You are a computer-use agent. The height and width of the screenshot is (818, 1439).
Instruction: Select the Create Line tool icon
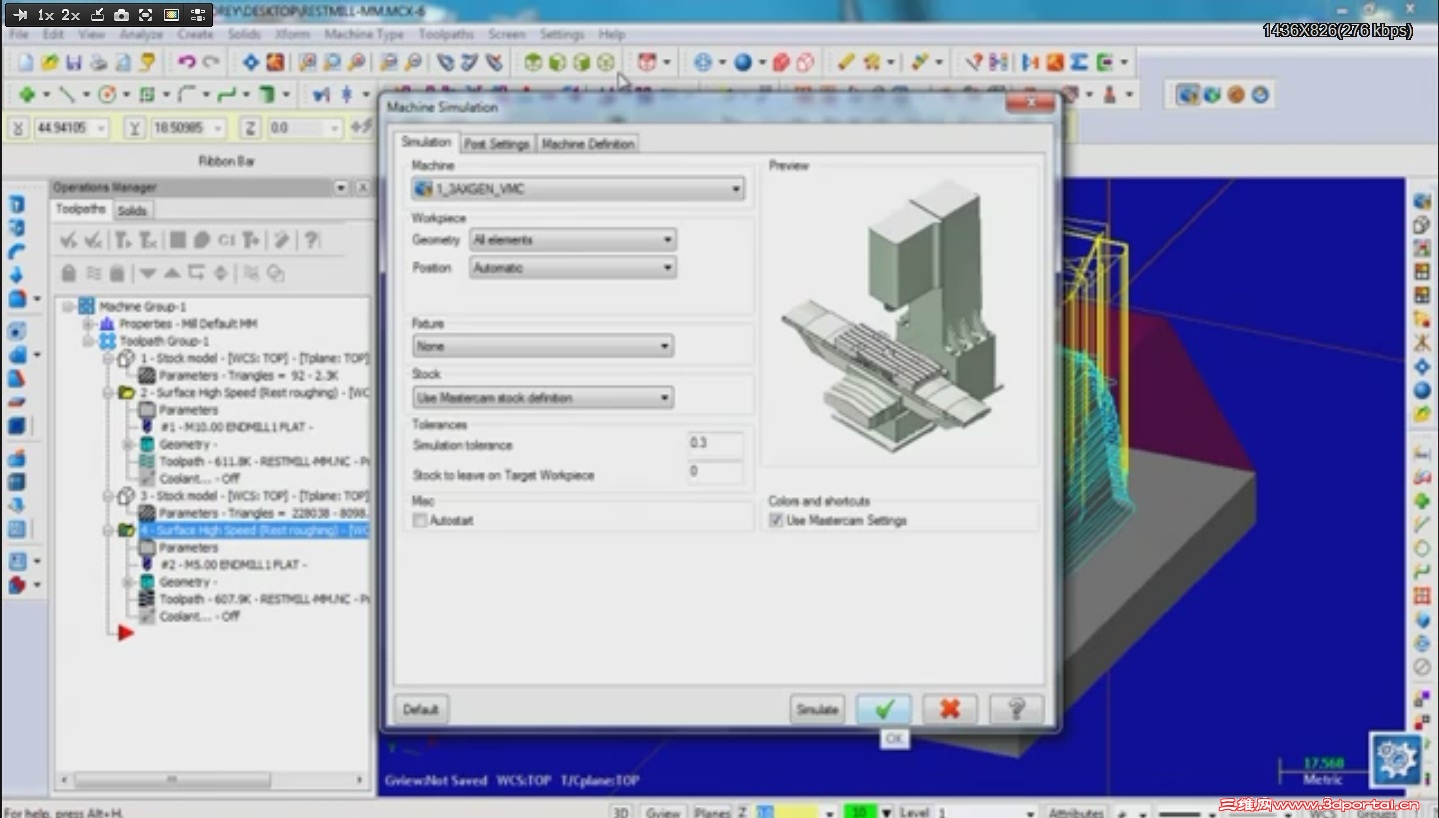tap(67, 95)
